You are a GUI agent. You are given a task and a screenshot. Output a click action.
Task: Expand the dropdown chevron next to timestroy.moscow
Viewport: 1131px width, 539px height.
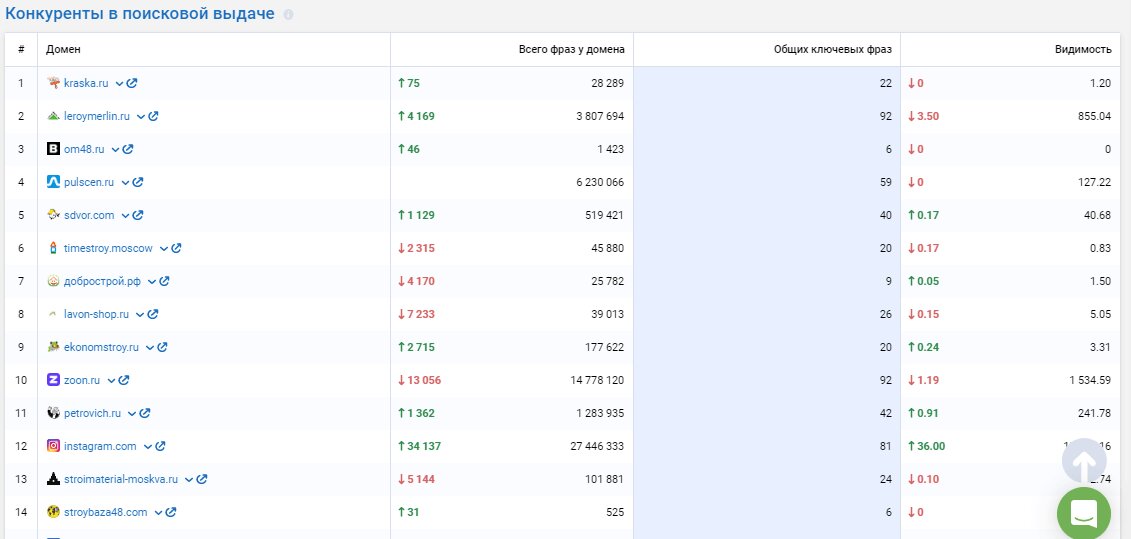point(163,248)
